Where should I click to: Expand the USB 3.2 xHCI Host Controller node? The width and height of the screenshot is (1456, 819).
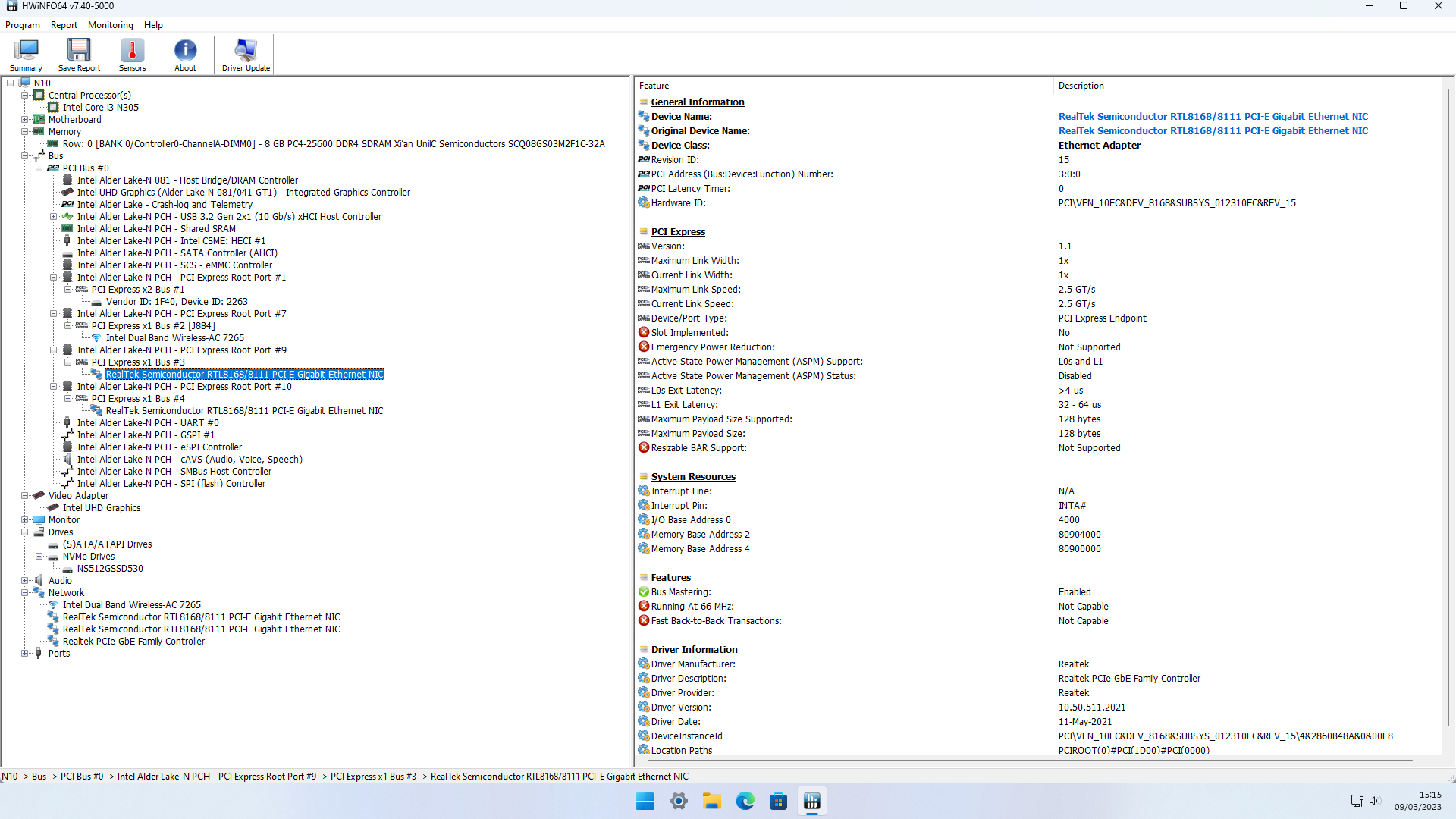[x=54, y=217]
